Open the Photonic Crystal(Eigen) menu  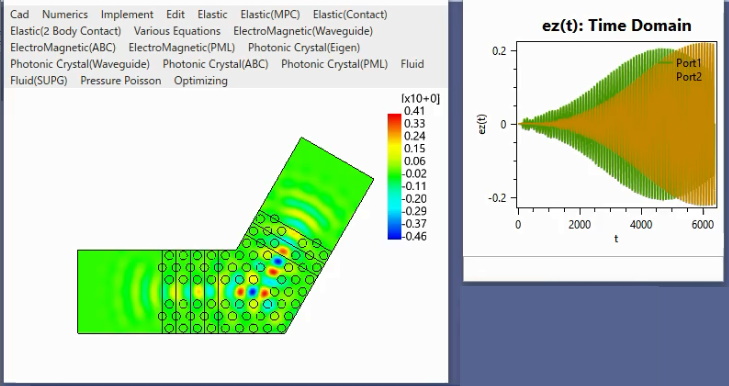click(304, 47)
